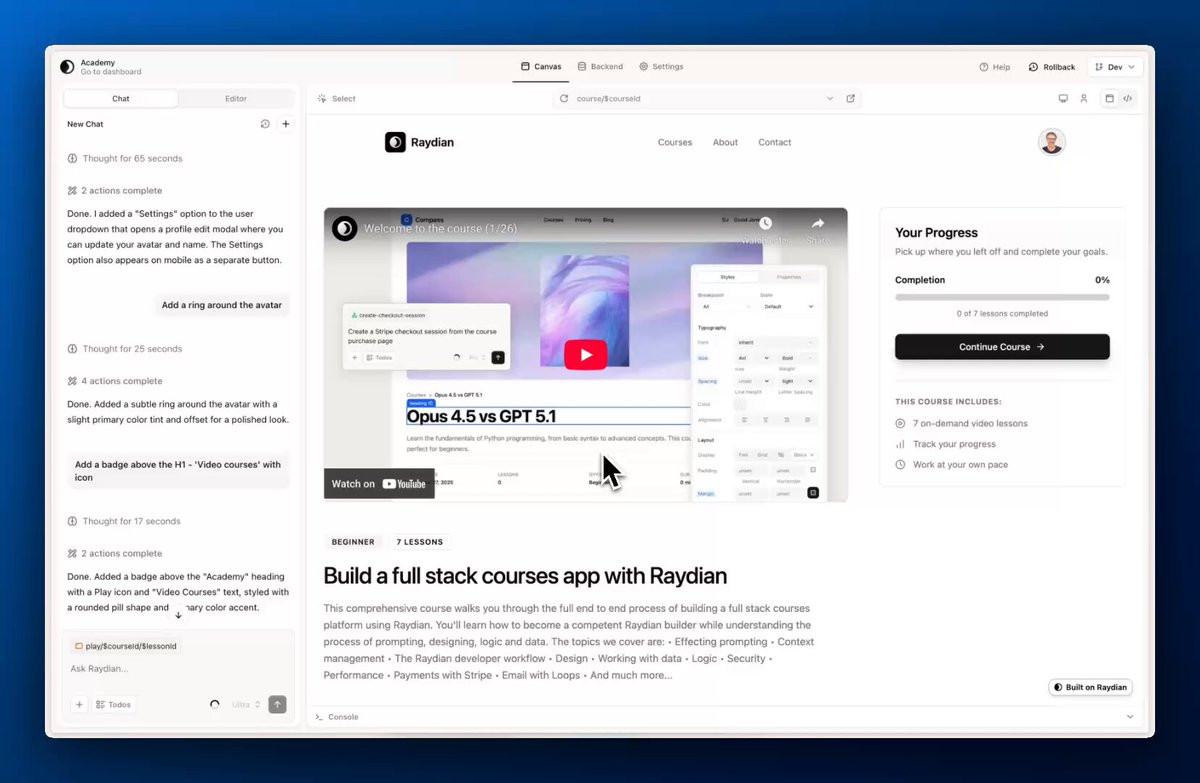1200x783 pixels.
Task: Expand 'Thought for 65 seconds' entry
Action: (x=125, y=158)
